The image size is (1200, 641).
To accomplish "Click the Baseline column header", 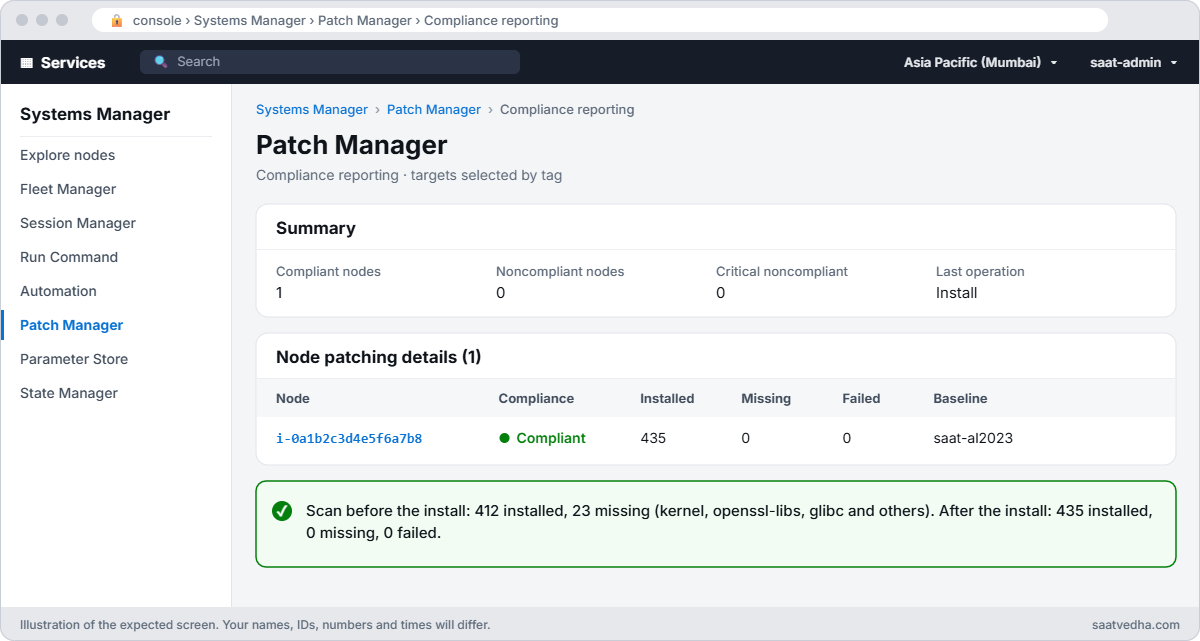I will pyautogui.click(x=960, y=398).
